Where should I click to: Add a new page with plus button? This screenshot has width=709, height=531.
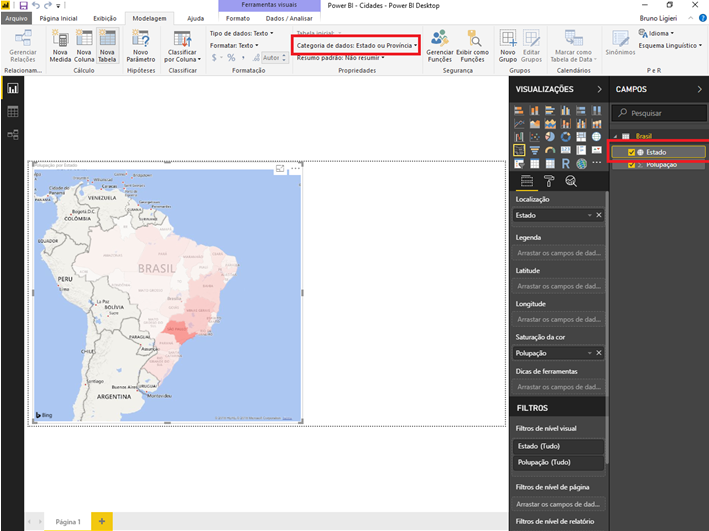(x=102, y=522)
